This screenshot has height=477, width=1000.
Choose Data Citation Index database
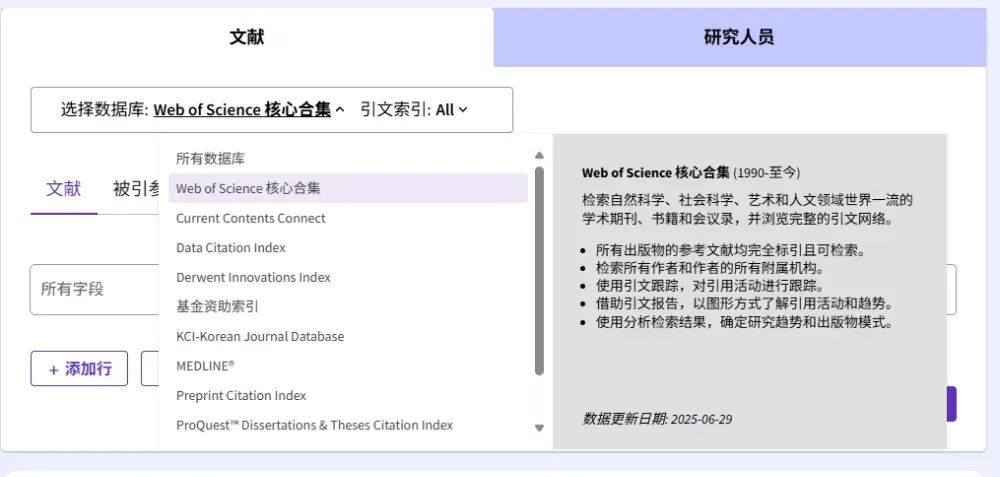tap(348, 247)
